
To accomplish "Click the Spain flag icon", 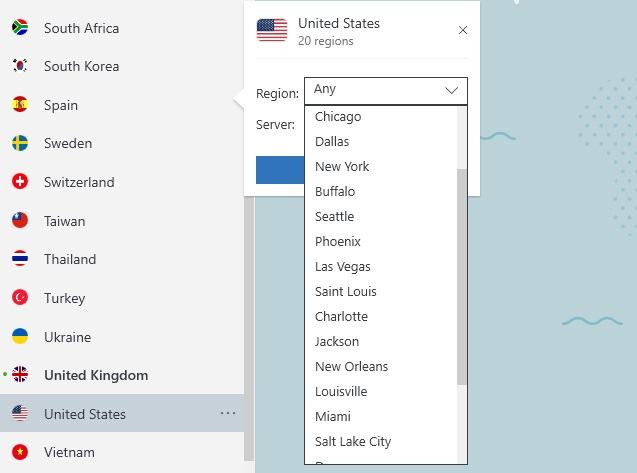I will tap(20, 104).
